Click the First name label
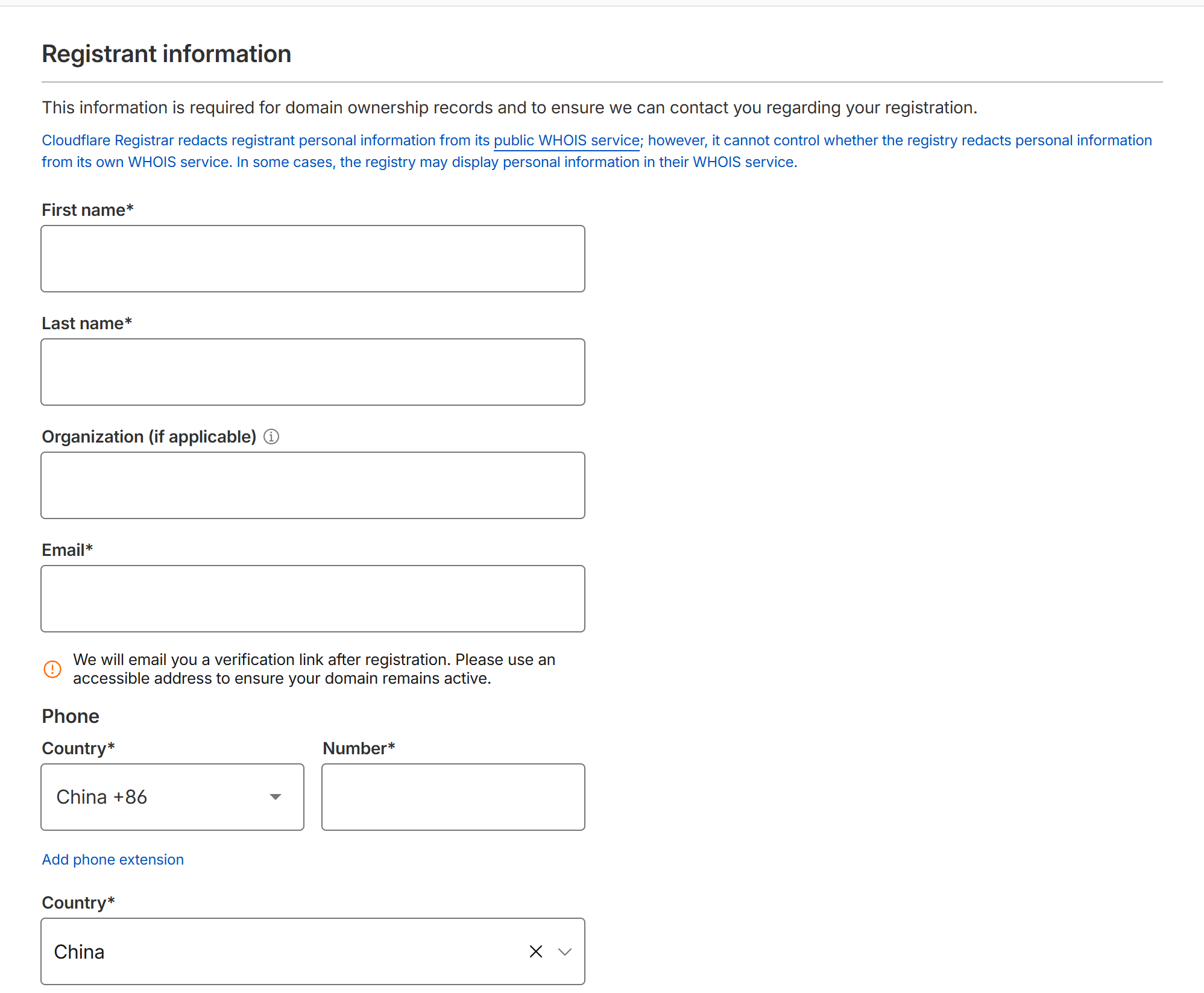This screenshot has height=993, width=1204. click(87, 210)
